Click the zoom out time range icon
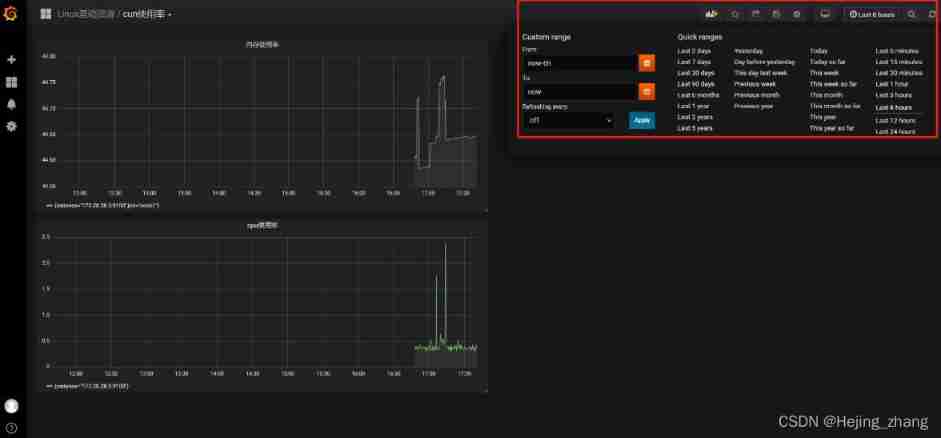This screenshot has width=941, height=438. (x=910, y=14)
